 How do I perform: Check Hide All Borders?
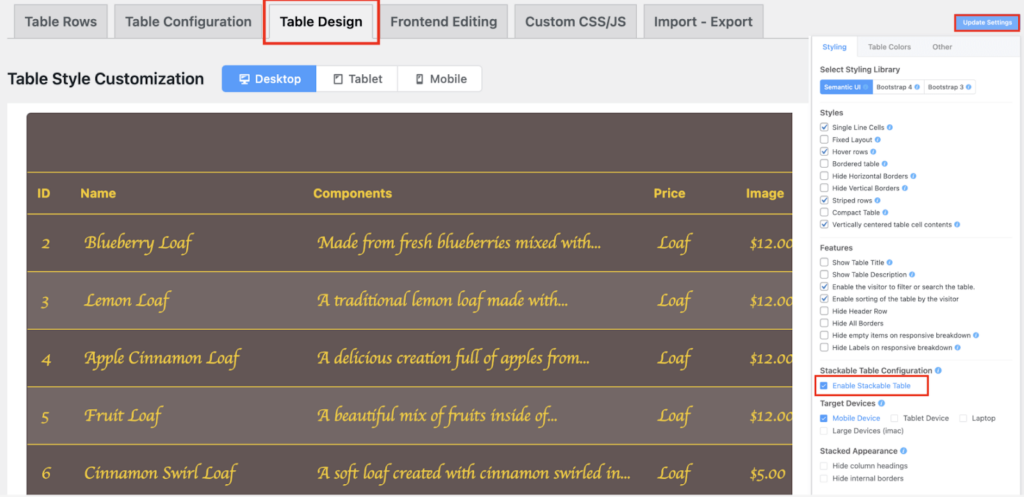pyautogui.click(x=824, y=323)
